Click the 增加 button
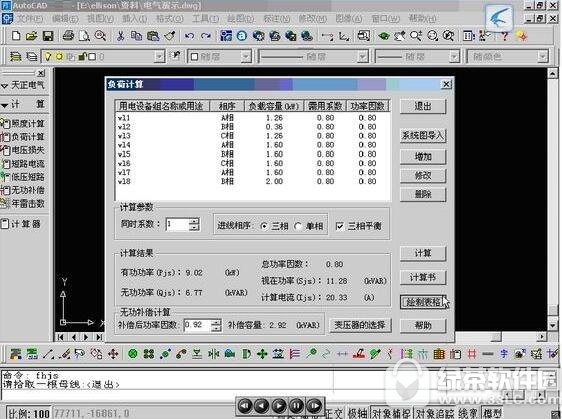562x419 pixels. click(423, 157)
